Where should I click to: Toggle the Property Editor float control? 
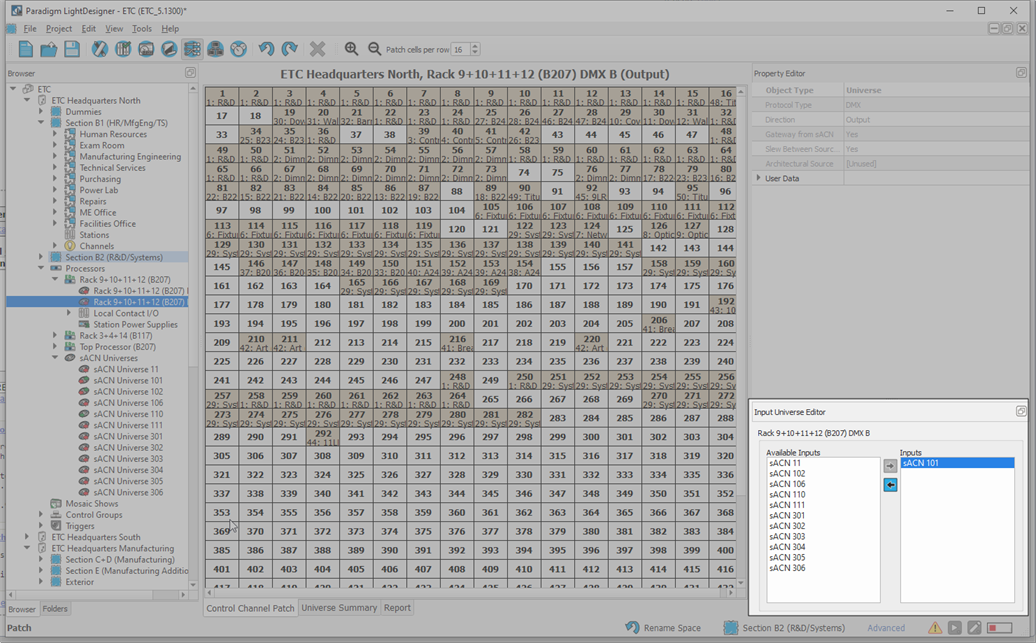click(x=1021, y=73)
